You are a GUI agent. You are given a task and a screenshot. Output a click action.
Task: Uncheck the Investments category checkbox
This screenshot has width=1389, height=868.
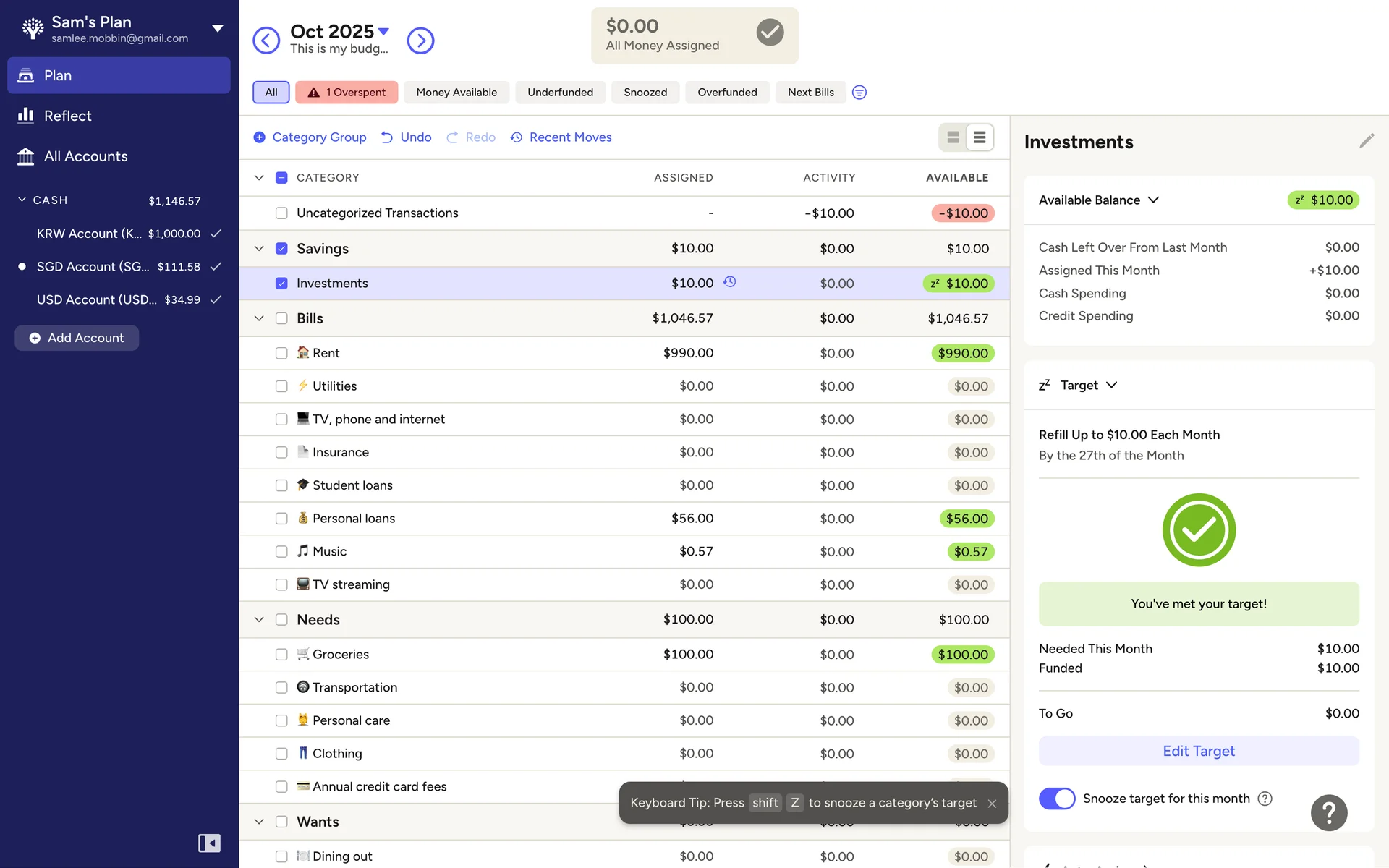(x=281, y=284)
